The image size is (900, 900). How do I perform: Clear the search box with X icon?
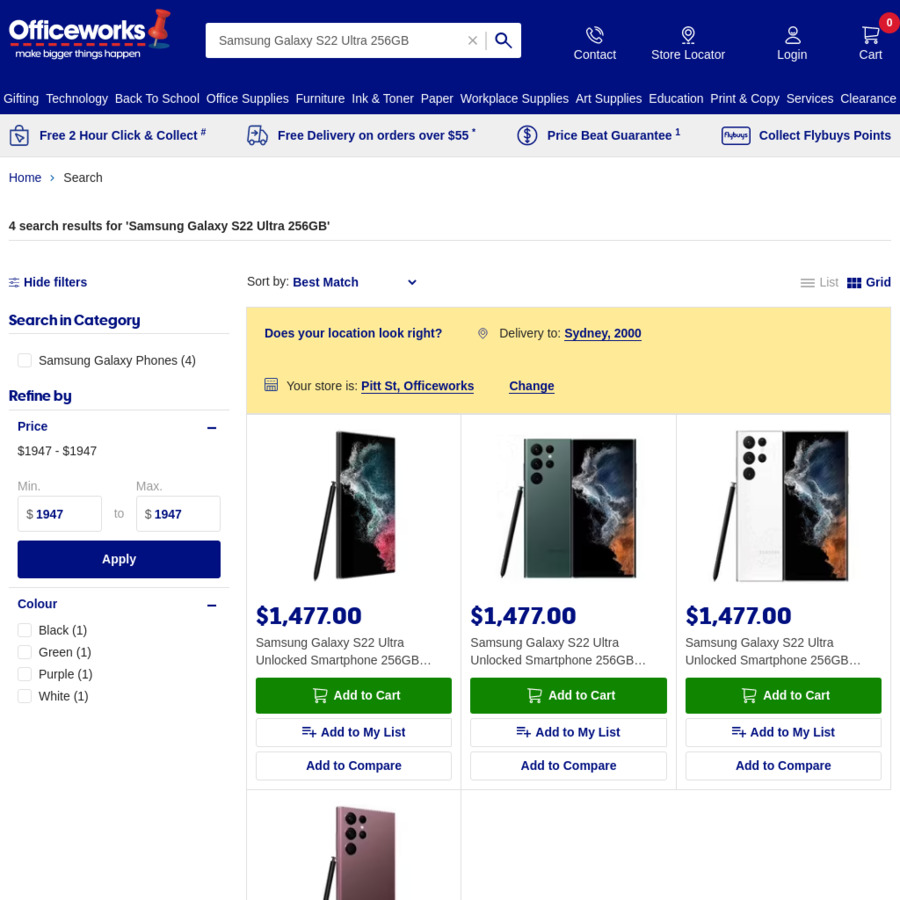(x=472, y=40)
